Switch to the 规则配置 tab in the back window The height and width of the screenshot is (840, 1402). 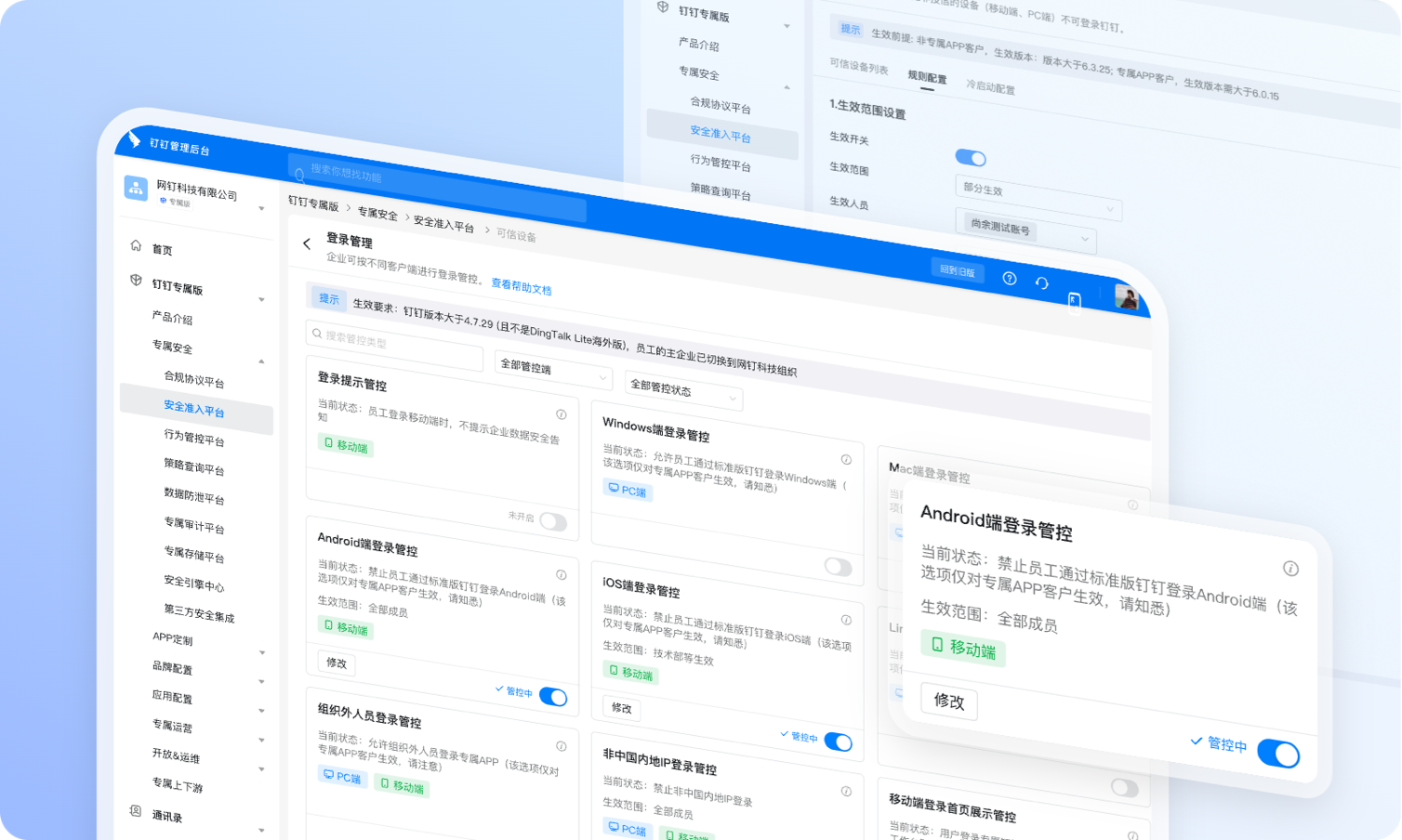(927, 77)
